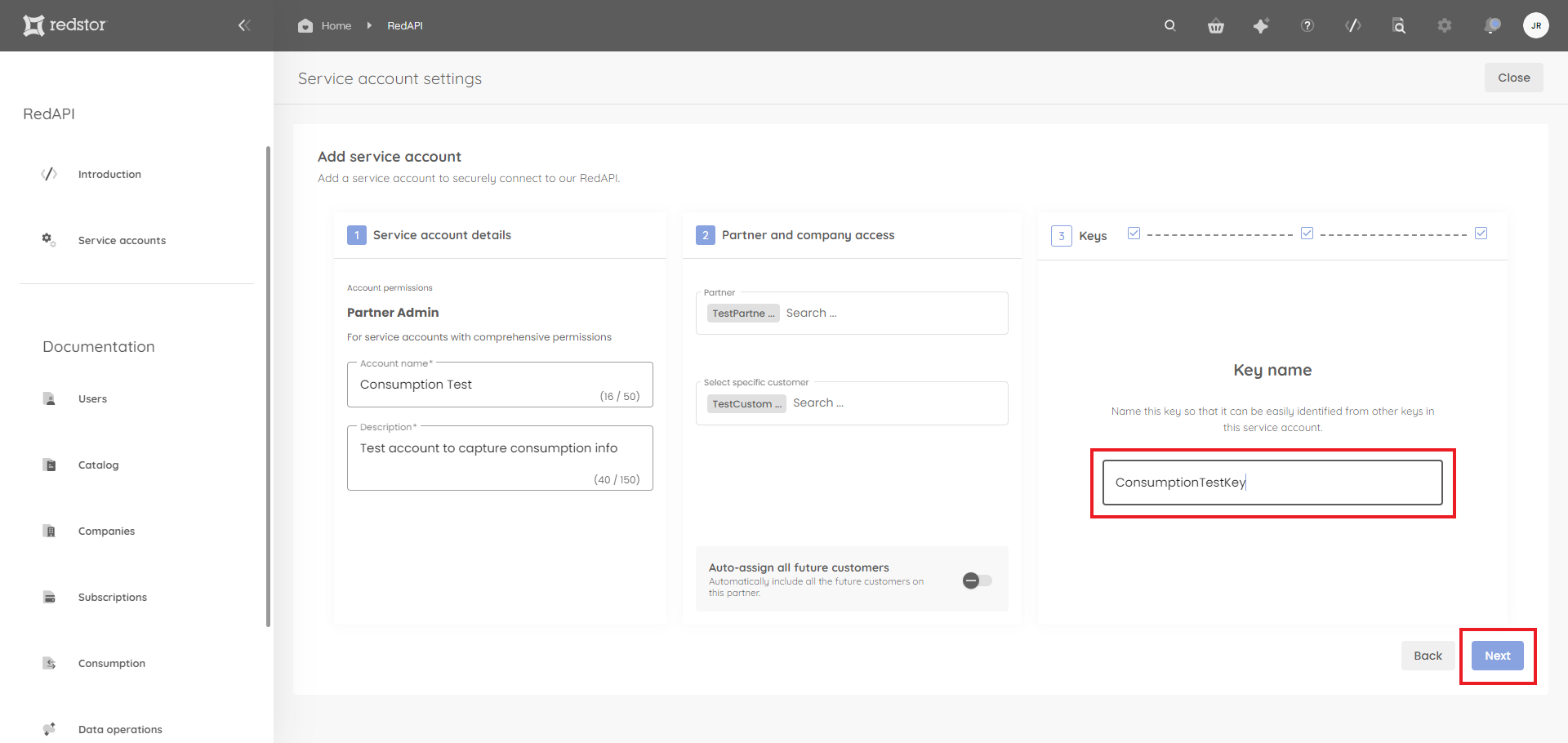Open the settings gear icon
Image resolution: width=1568 pixels, height=743 pixels.
coord(1445,25)
